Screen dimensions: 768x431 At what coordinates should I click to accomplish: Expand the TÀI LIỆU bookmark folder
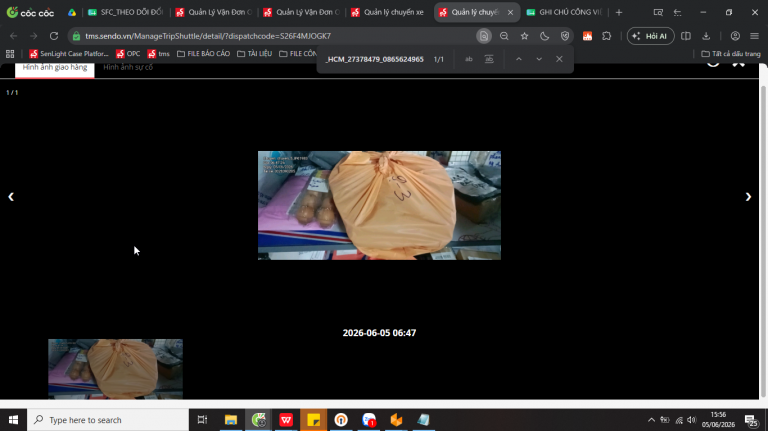click(x=254, y=54)
